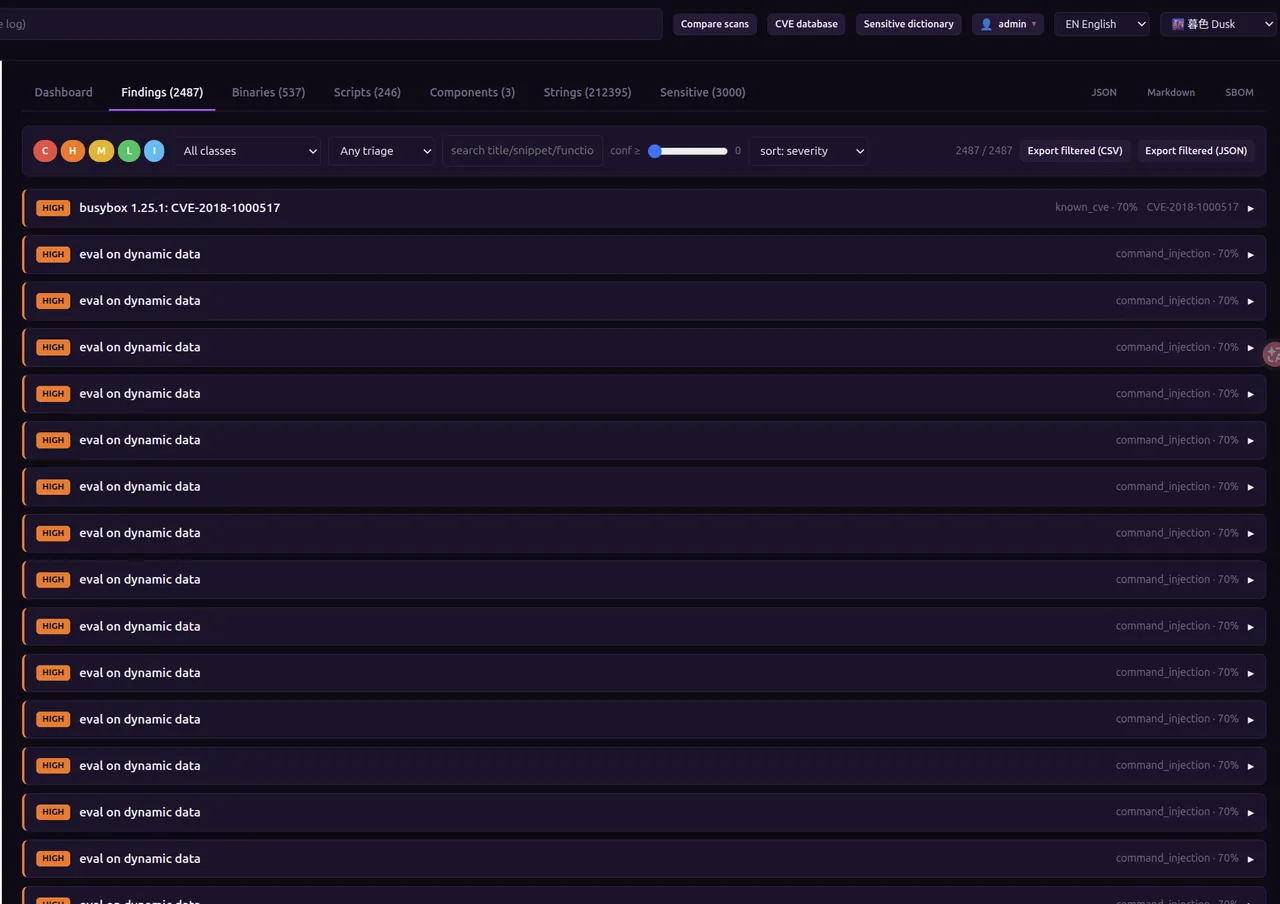The height and width of the screenshot is (904, 1280).
Task: Open the EN English language selector
Action: click(x=1102, y=24)
